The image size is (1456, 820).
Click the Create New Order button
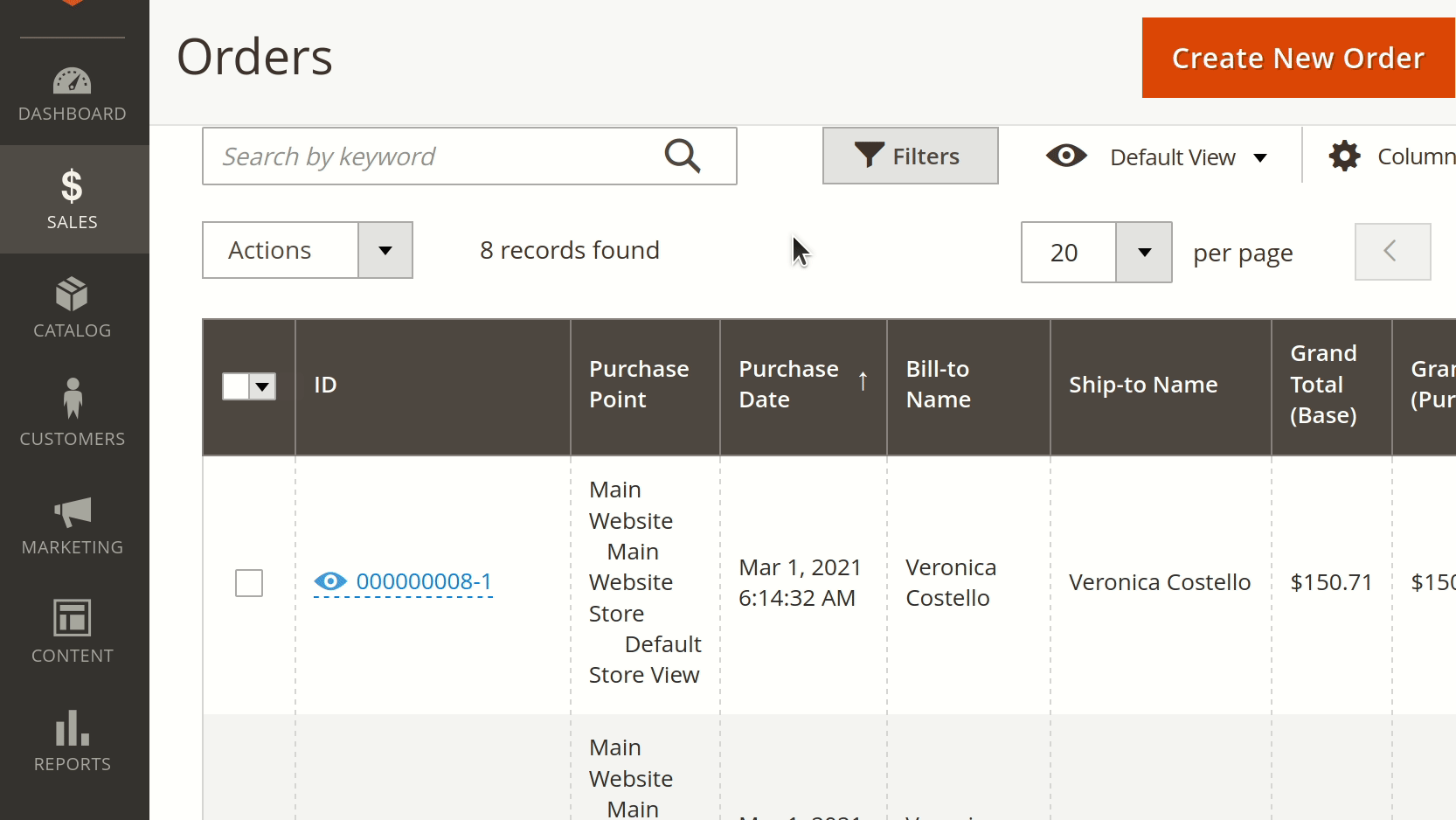1297,58
